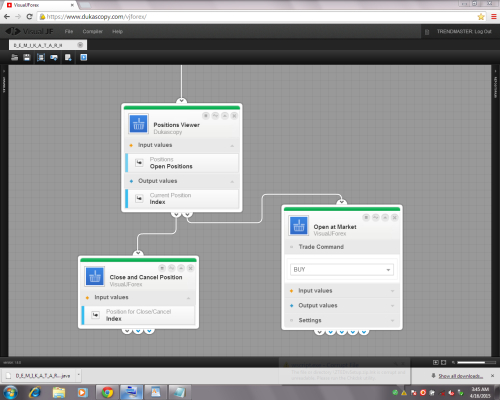
Task: Click the fit-to-screen toolbar icon
Action: 41,57
